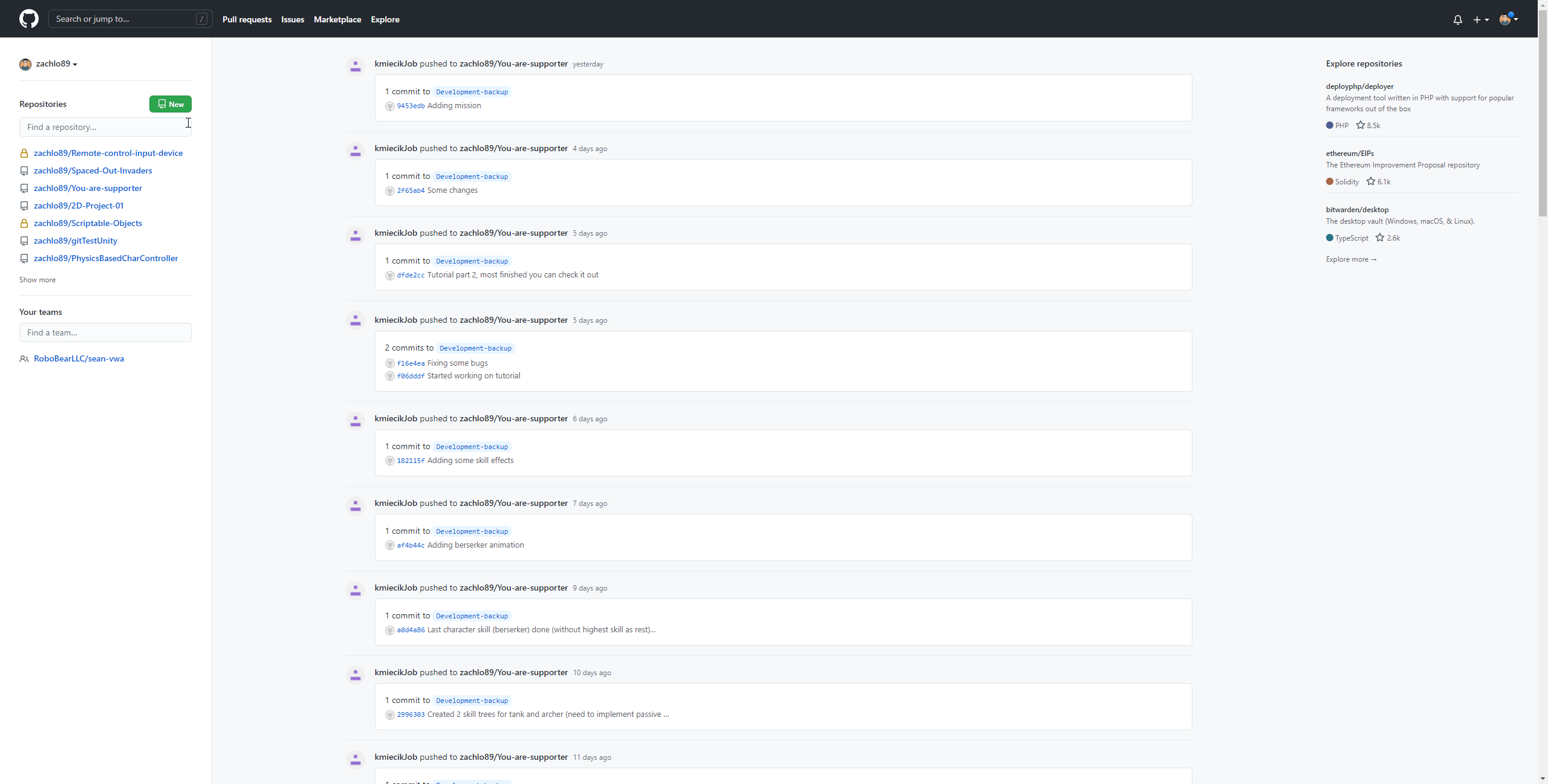This screenshot has height=784, width=1548.
Task: Focus the Find a repository field
Action: pyautogui.click(x=105, y=127)
